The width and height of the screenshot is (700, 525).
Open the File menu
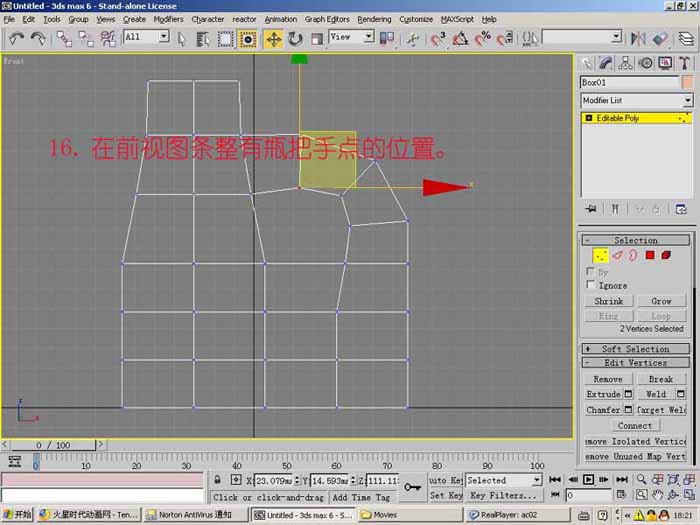9,19
